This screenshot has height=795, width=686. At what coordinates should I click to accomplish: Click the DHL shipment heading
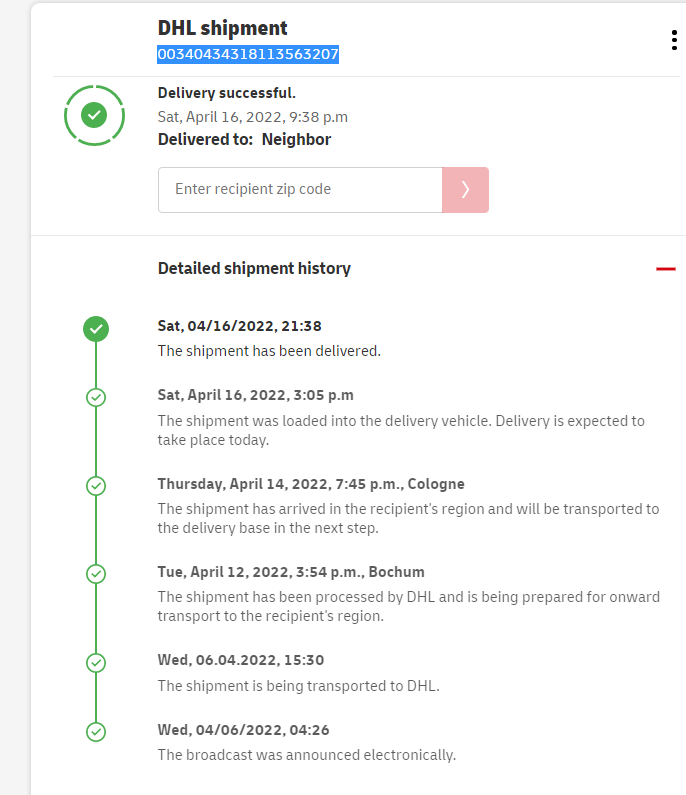tap(222, 28)
